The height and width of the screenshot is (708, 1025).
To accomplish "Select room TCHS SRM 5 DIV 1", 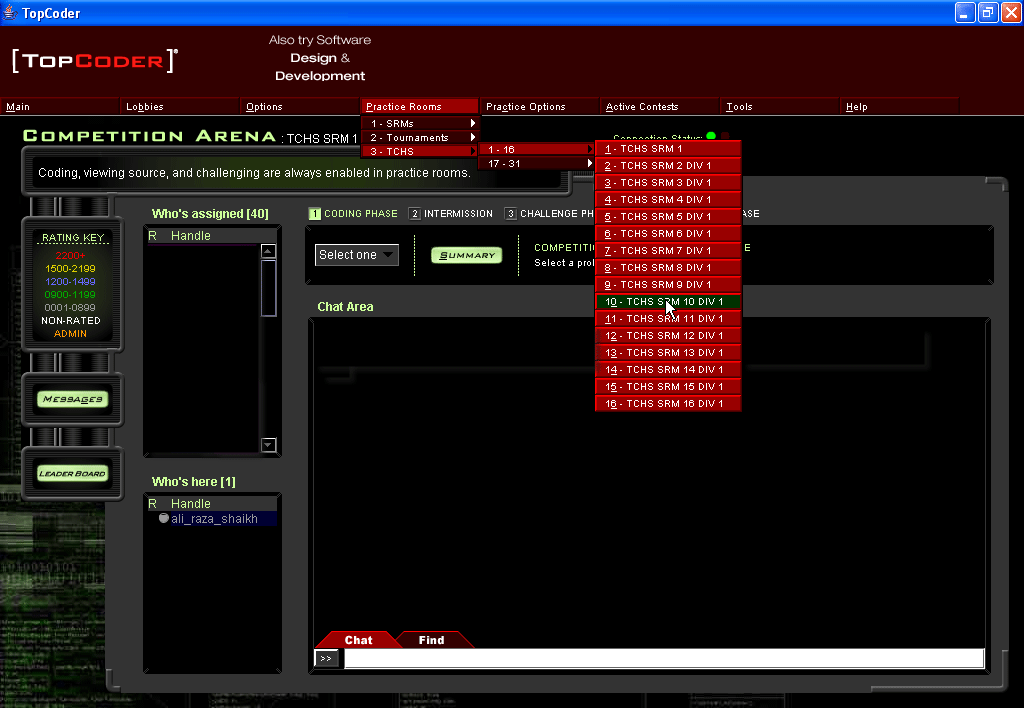I will click(668, 217).
